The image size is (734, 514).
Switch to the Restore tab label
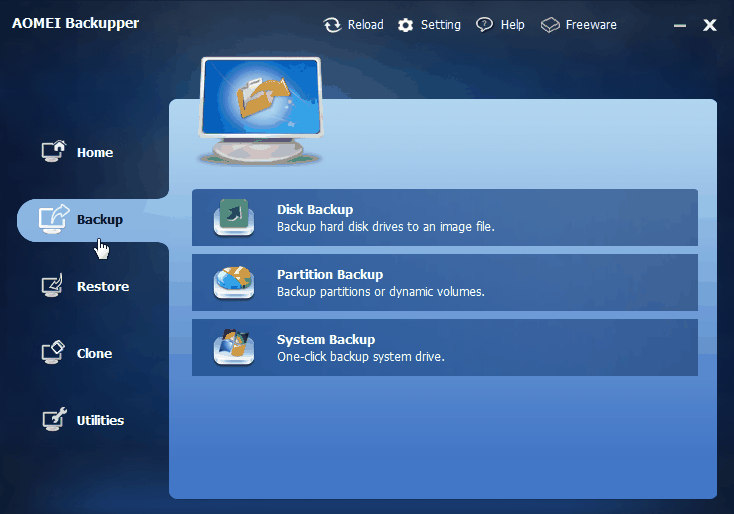point(103,286)
